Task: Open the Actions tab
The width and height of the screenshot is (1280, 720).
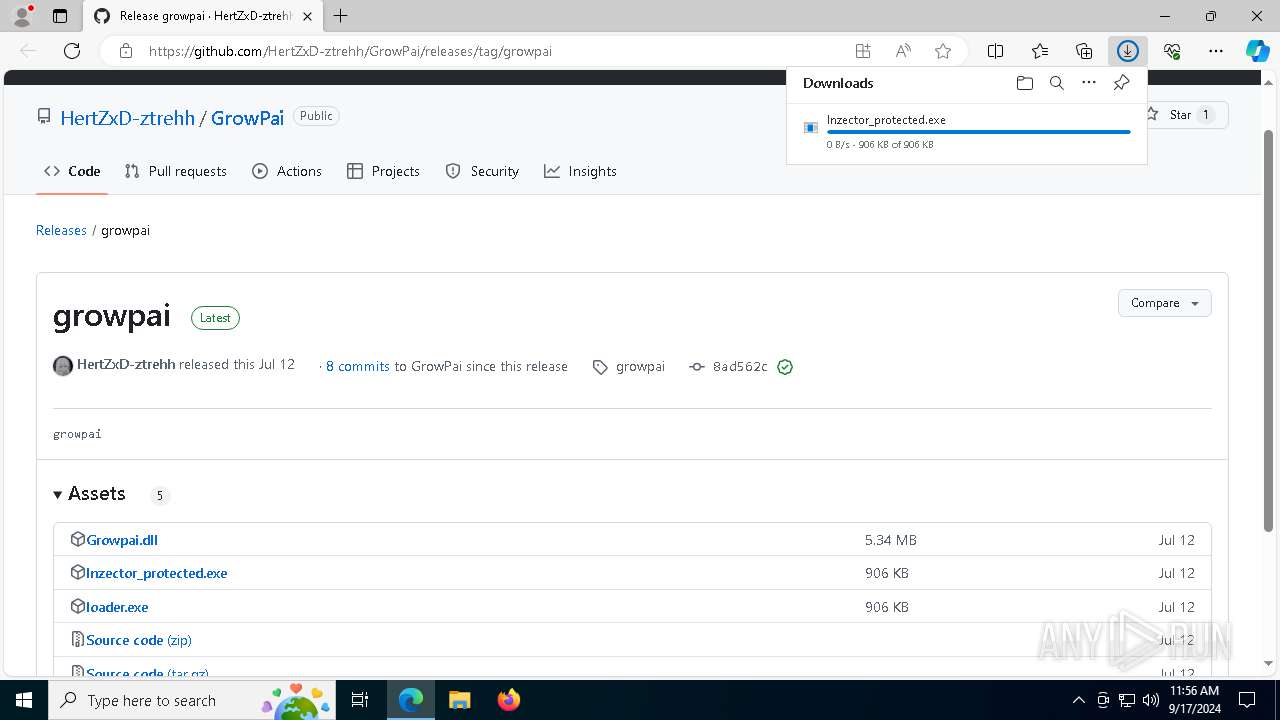Action: coord(287,171)
